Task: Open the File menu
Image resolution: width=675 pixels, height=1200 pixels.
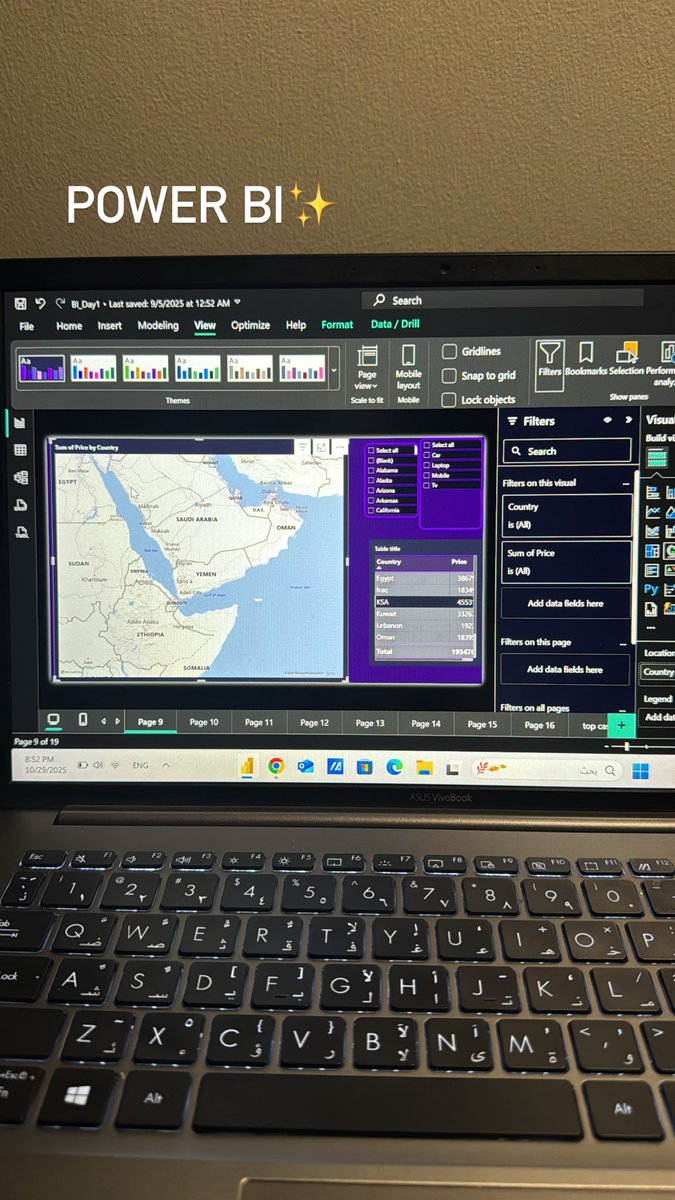Action: point(27,326)
